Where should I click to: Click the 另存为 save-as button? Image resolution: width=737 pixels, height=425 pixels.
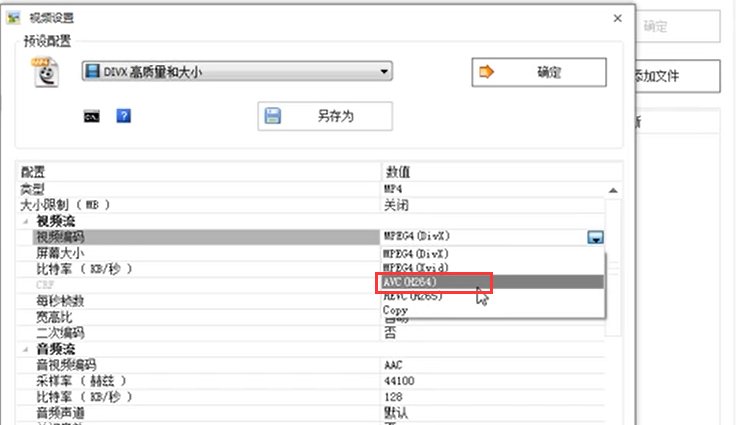325,116
